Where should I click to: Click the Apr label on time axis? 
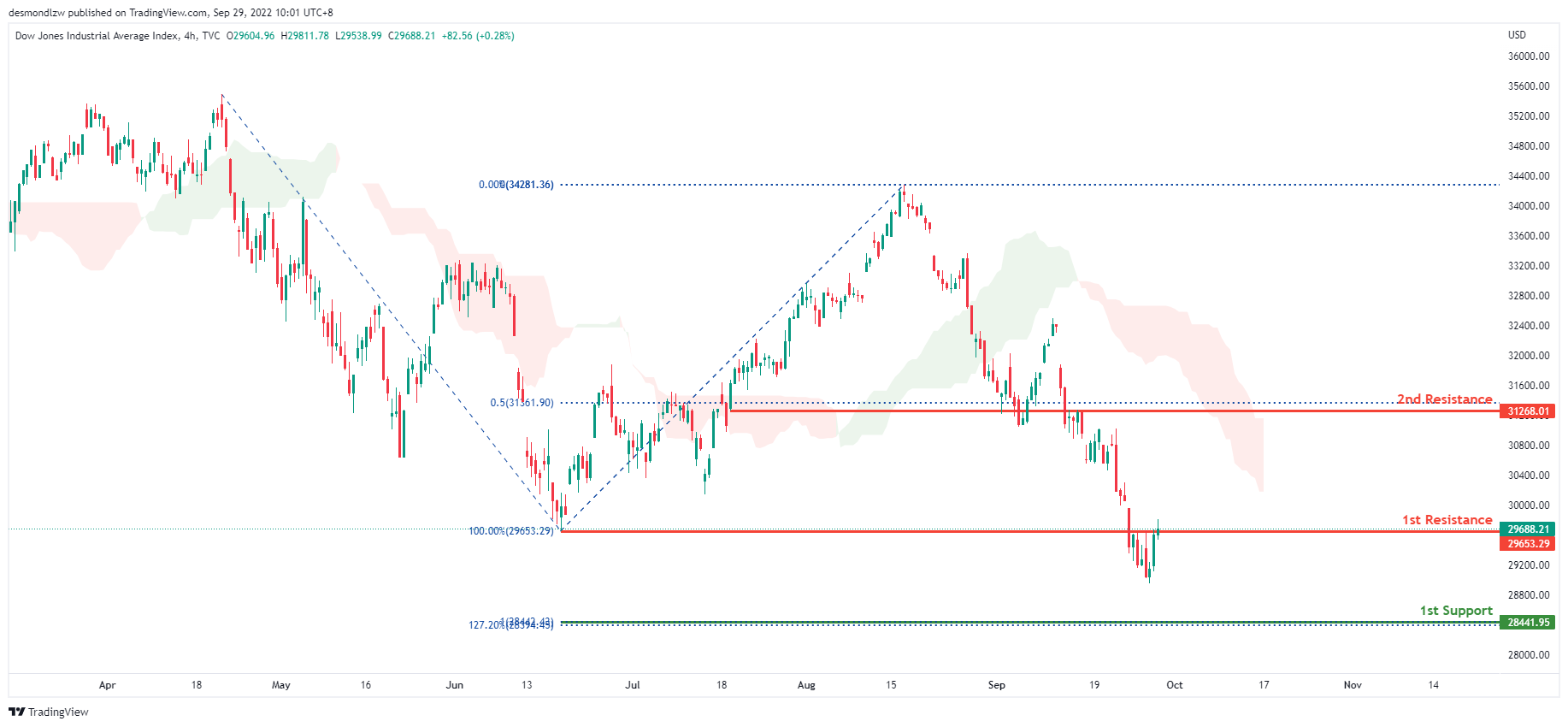pos(107,685)
